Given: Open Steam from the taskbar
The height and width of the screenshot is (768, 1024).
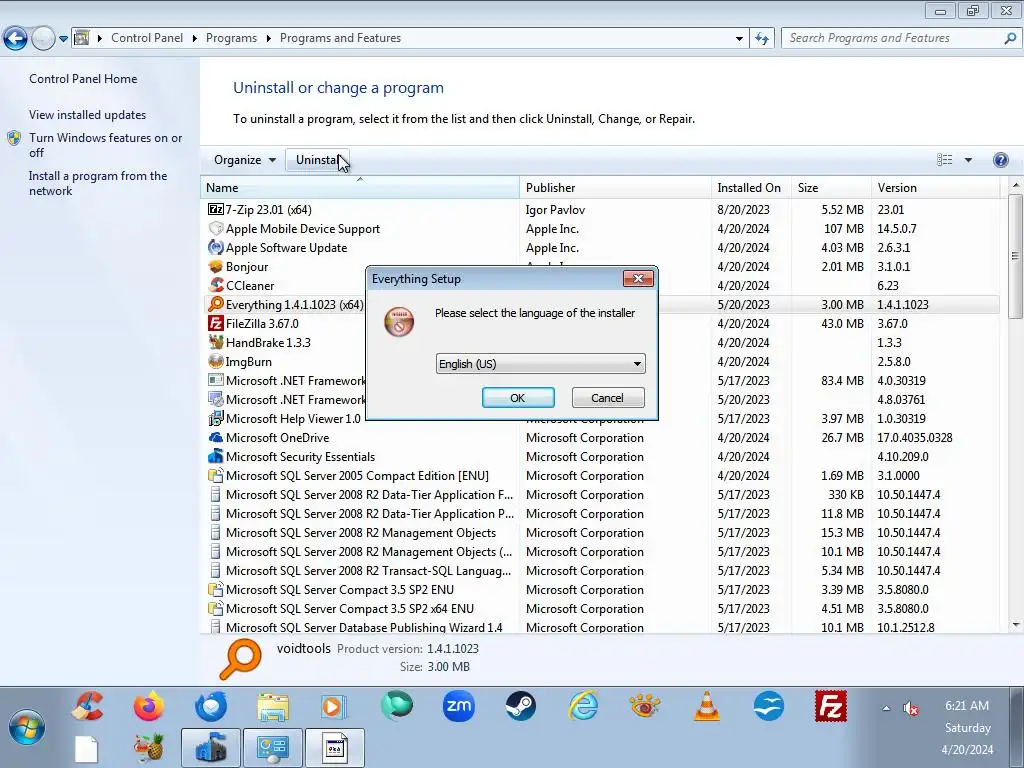Looking at the screenshot, I should click(520, 706).
